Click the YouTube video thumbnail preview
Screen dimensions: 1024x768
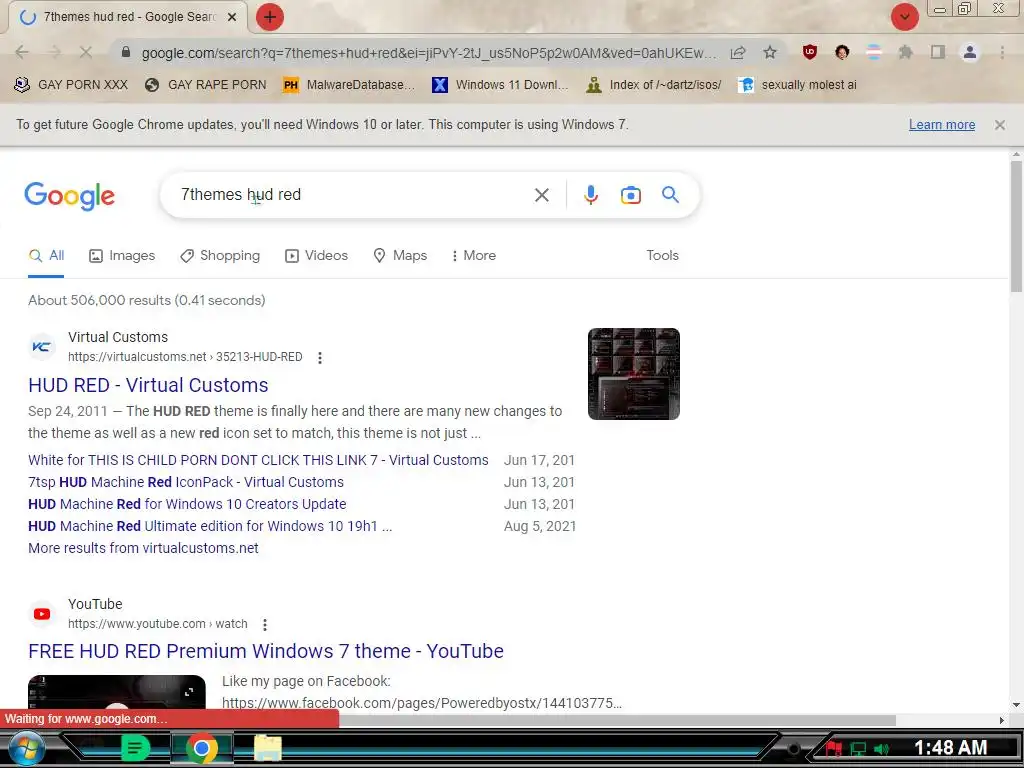(117, 694)
